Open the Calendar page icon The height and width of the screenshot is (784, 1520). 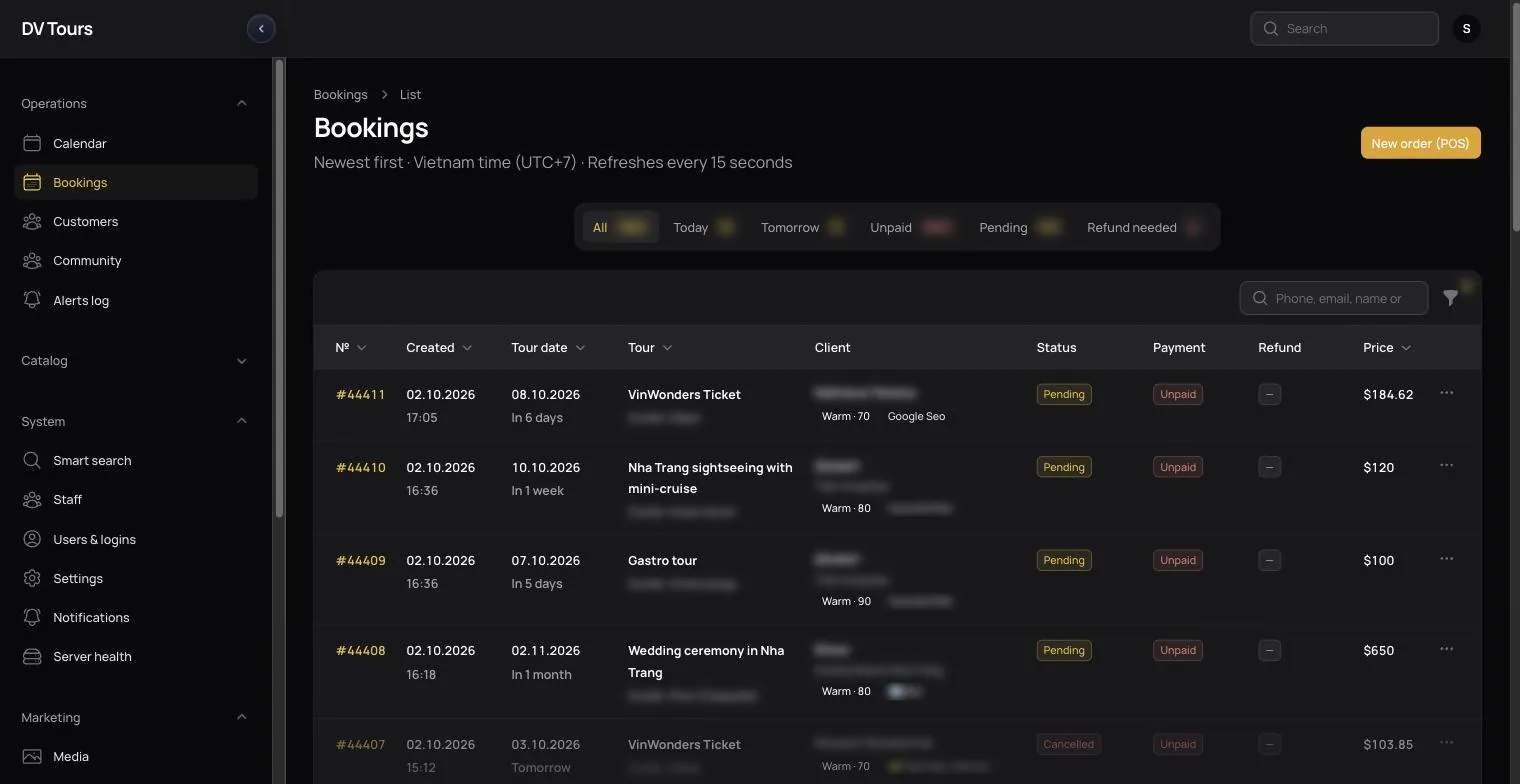pyautogui.click(x=32, y=143)
